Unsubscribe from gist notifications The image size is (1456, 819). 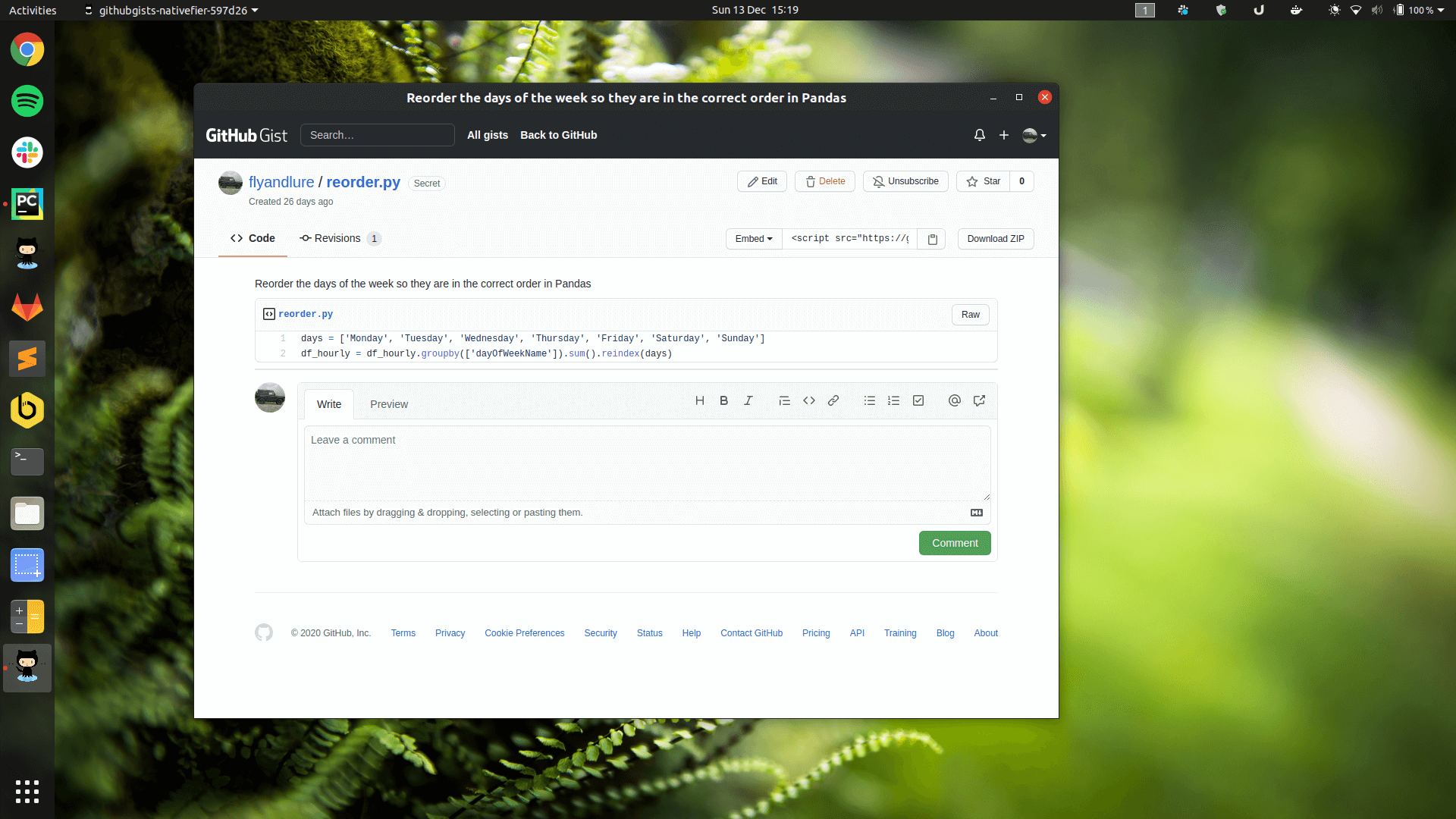905,181
